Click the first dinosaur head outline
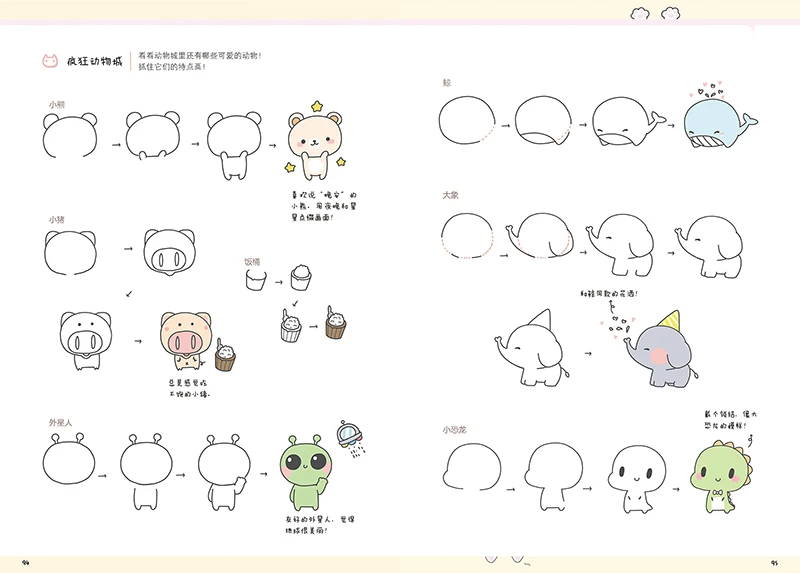The image size is (800, 573). pyautogui.click(x=472, y=466)
